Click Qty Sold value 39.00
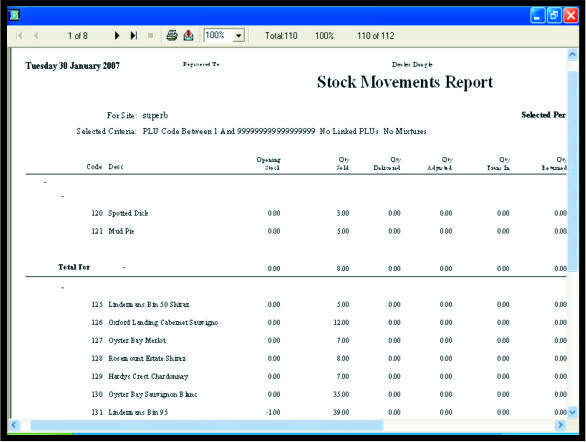This screenshot has height=442, width=586. click(x=341, y=412)
